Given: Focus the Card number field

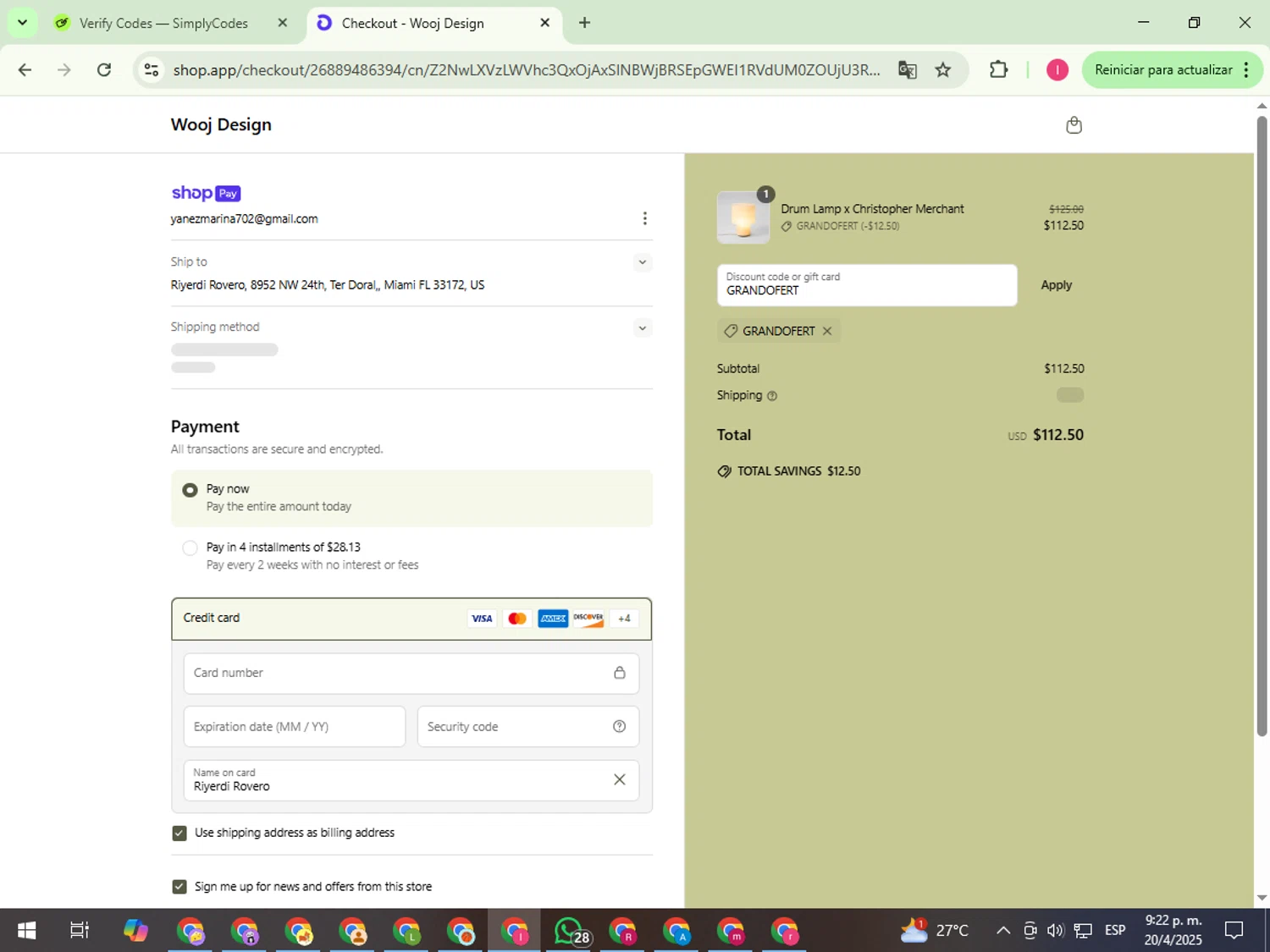Looking at the screenshot, I should (x=411, y=674).
